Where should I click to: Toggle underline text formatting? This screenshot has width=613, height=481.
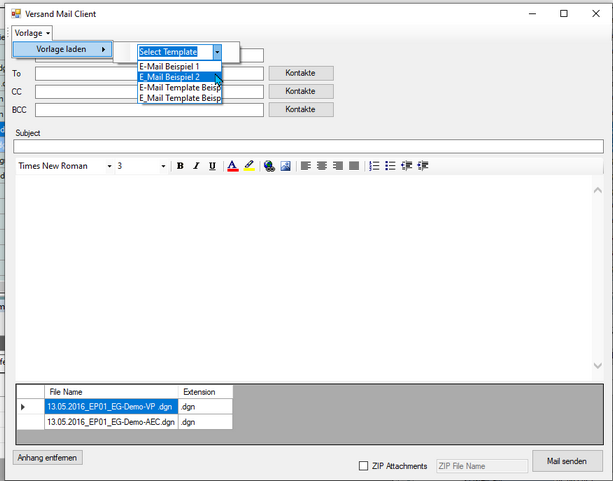(212, 166)
